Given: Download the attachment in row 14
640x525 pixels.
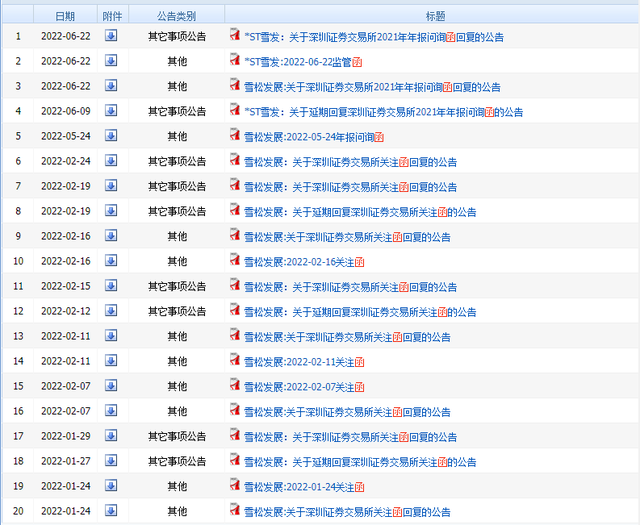Looking at the screenshot, I should point(111,360).
